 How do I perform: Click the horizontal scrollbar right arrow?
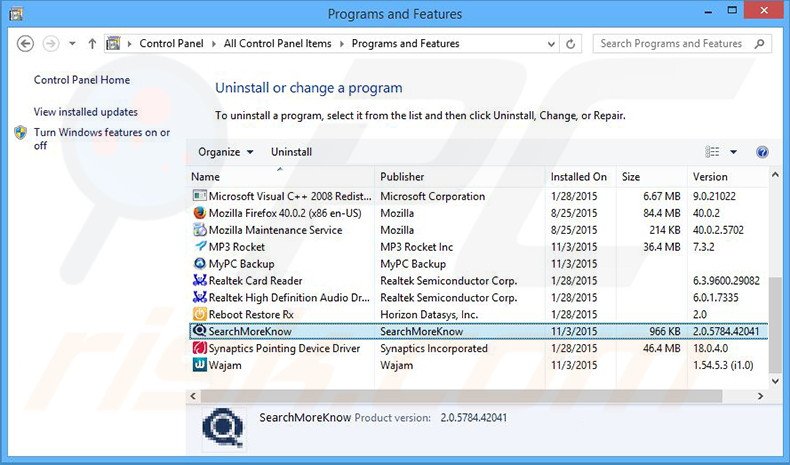[760, 396]
